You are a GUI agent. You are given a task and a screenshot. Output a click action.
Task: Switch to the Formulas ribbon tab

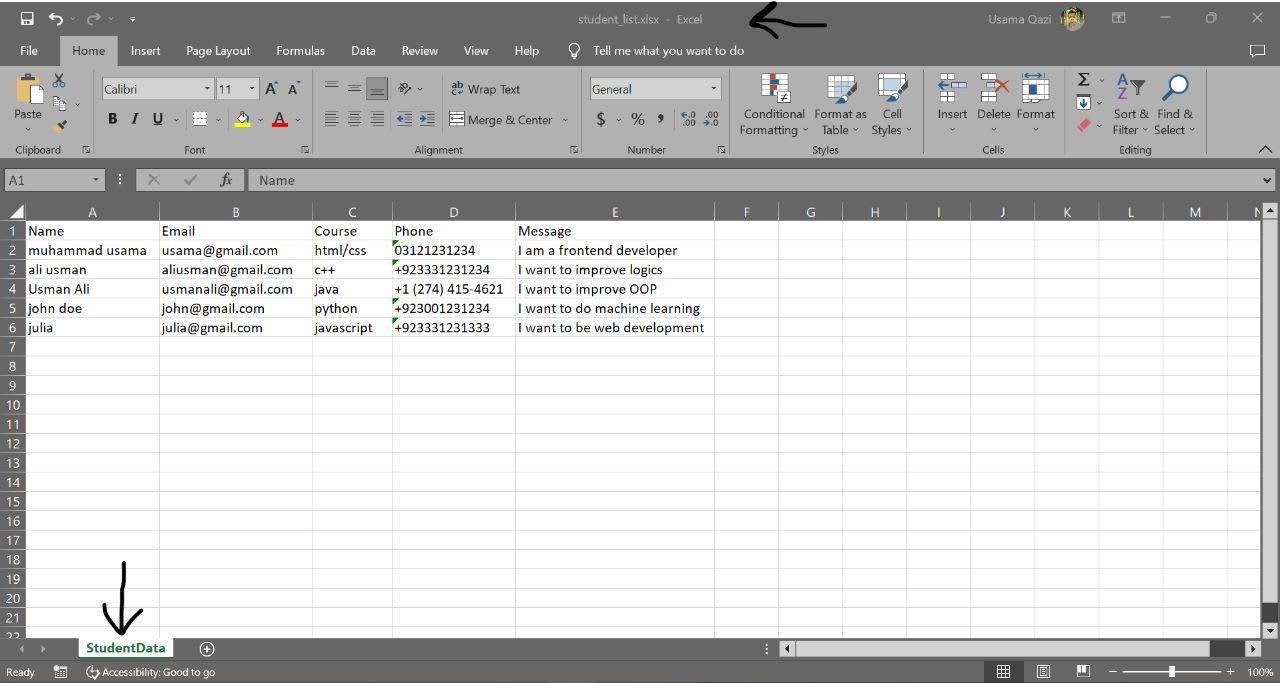point(300,51)
